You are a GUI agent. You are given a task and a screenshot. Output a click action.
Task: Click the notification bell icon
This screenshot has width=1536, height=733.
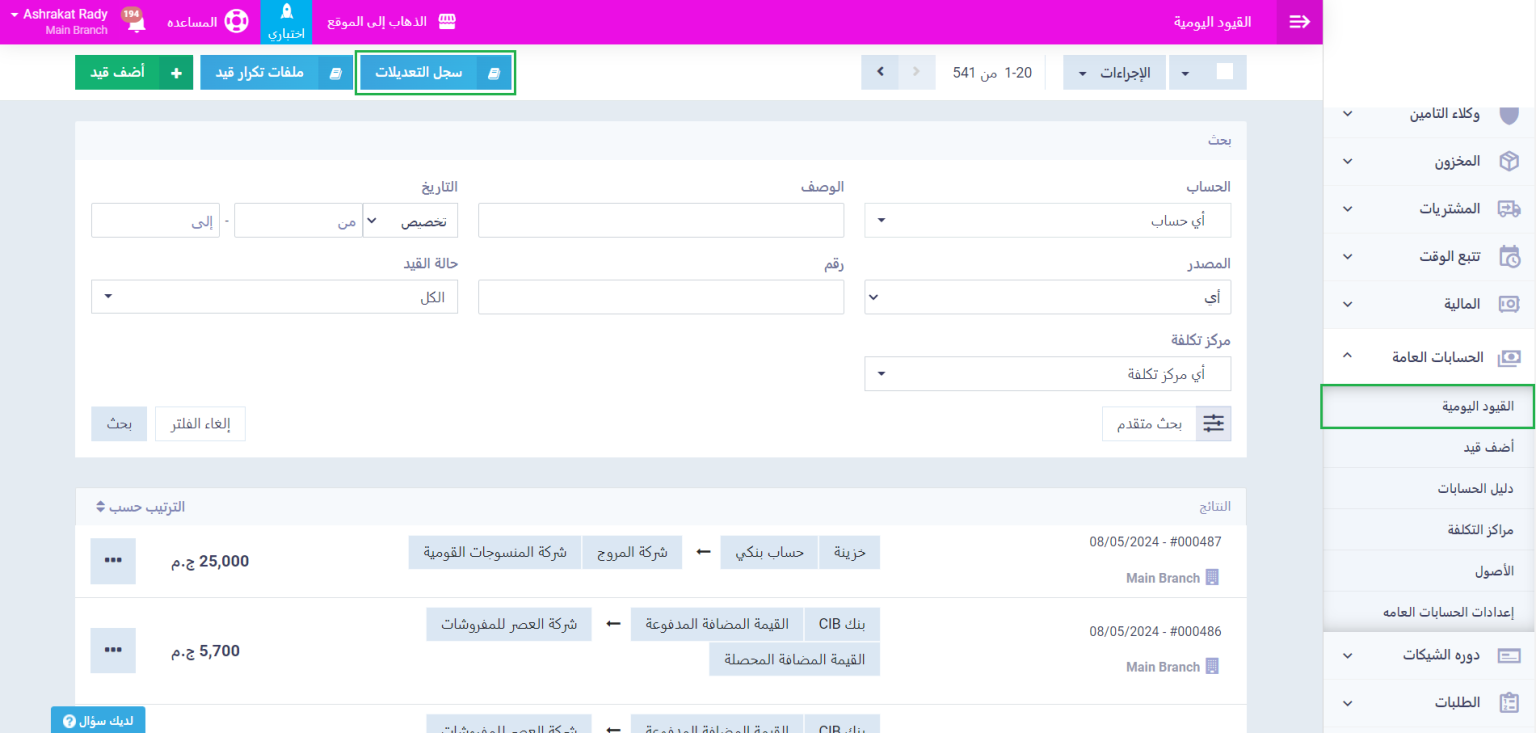point(135,24)
